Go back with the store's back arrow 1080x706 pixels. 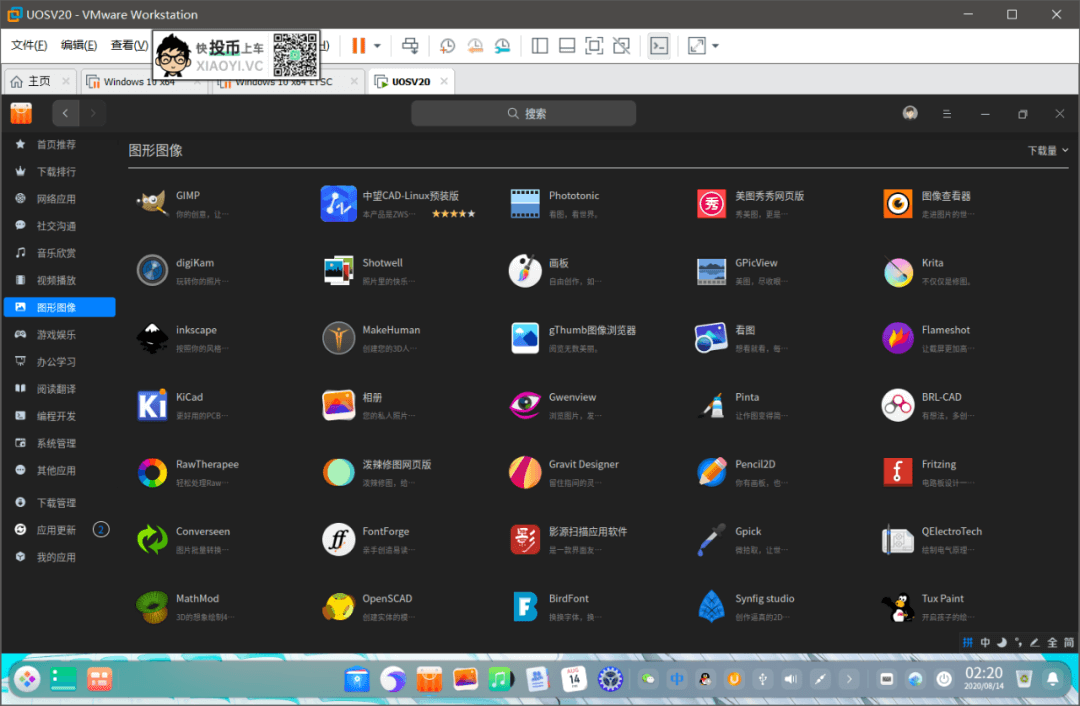pos(65,113)
